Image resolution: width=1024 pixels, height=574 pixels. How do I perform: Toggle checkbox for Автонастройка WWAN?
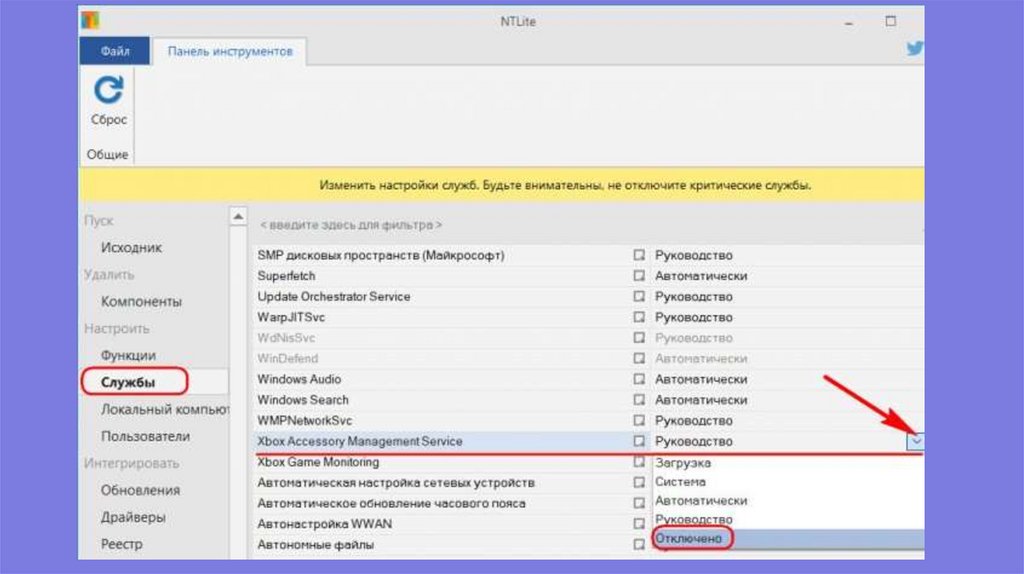639,524
